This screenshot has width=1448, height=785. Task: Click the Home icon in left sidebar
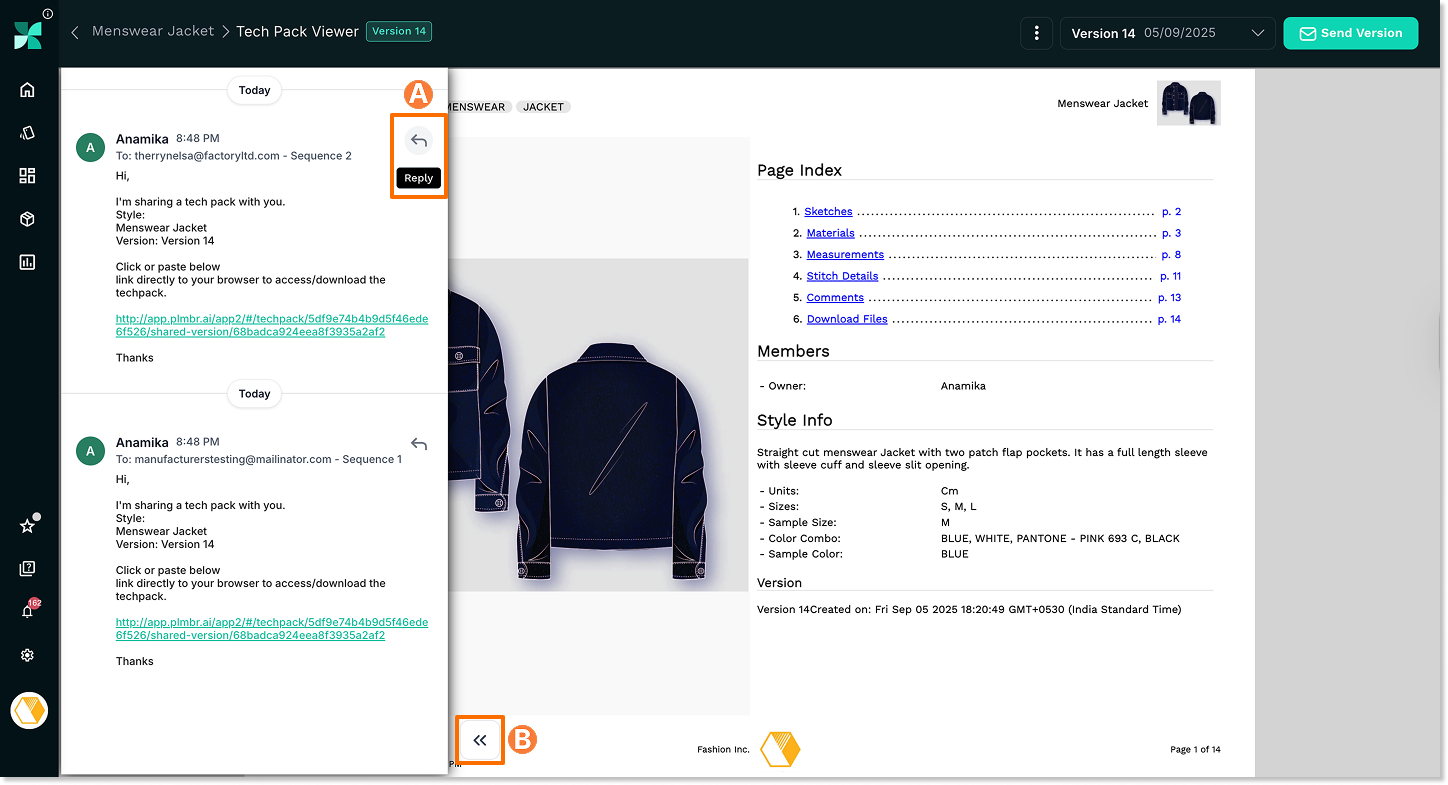27,90
